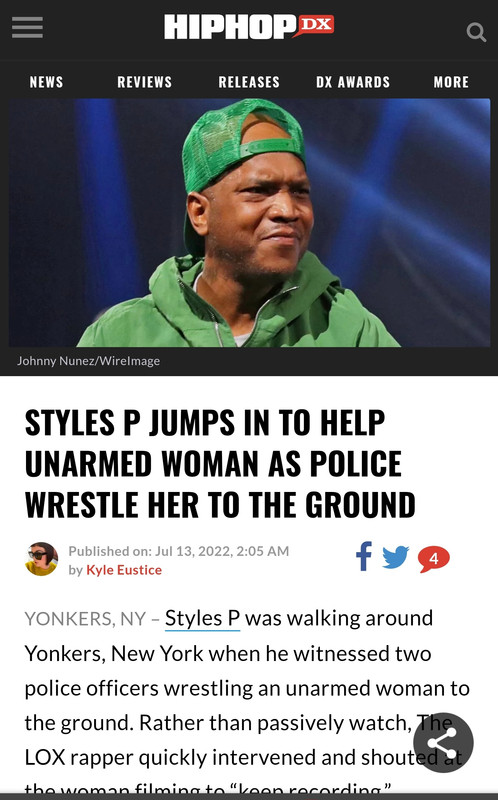Click the HipHopDX logo
498x800 pixels.
249,27
